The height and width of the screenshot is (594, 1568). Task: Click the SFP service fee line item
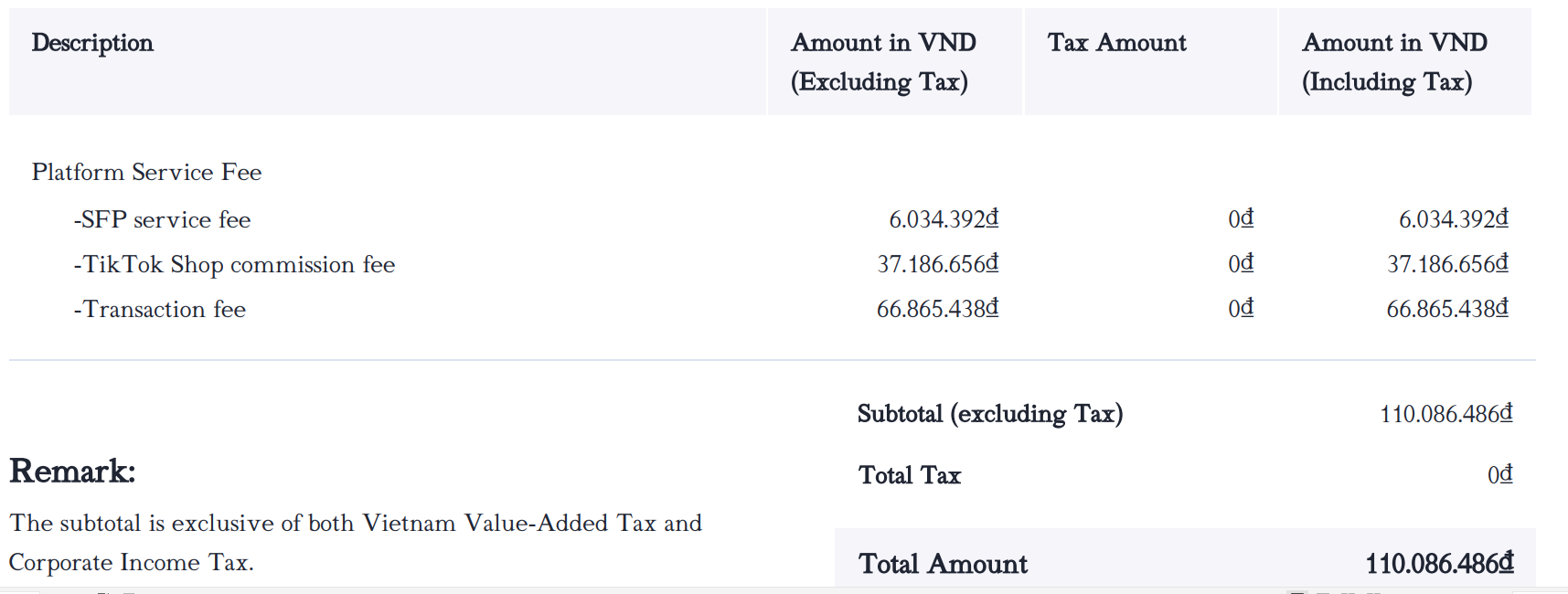click(x=162, y=219)
